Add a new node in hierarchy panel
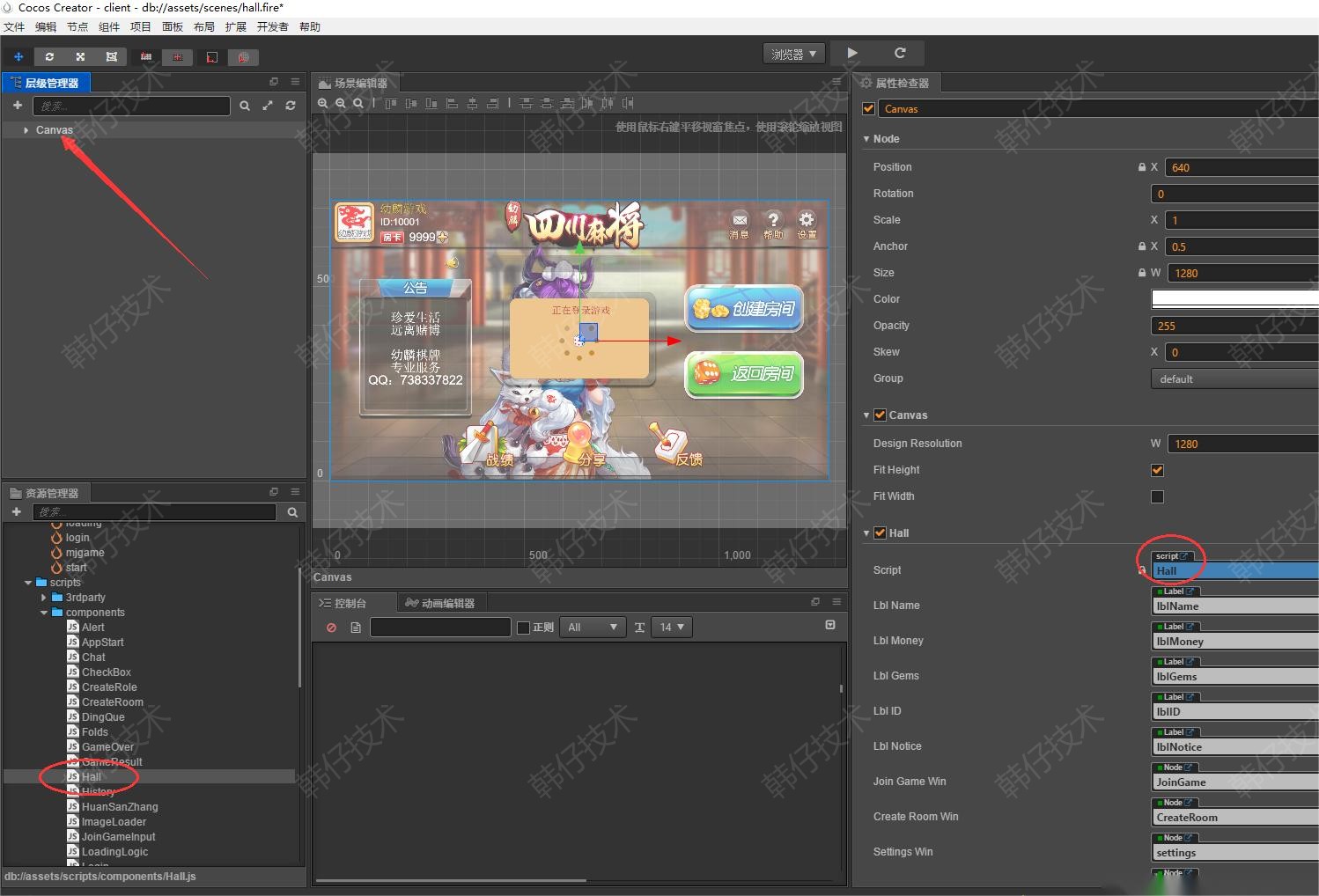Image resolution: width=1319 pixels, height=896 pixels. [17, 106]
